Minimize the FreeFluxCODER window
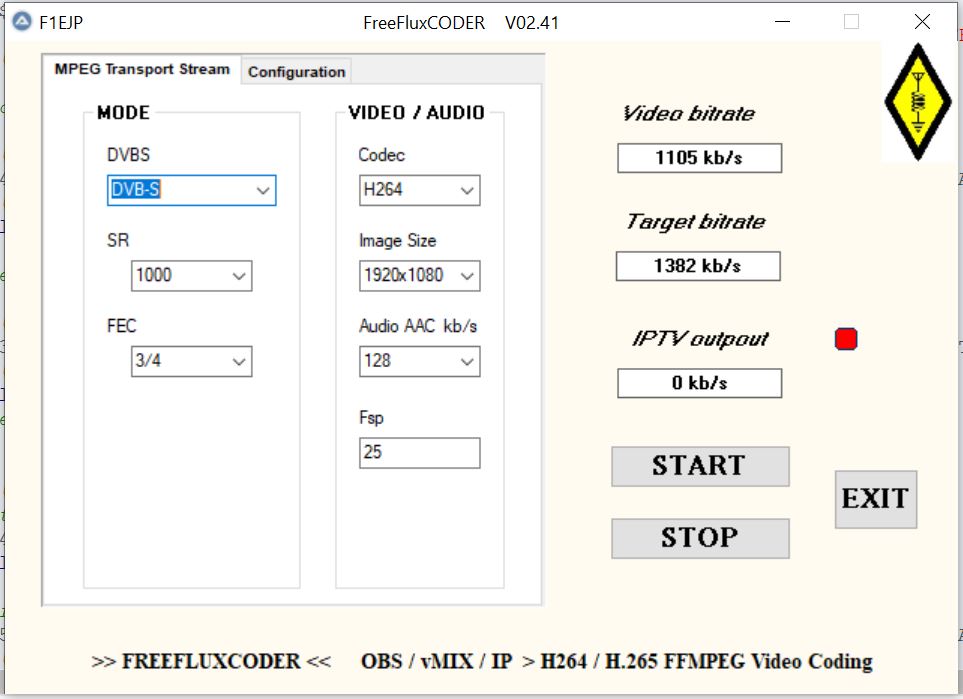The width and height of the screenshot is (963, 699). (x=782, y=22)
